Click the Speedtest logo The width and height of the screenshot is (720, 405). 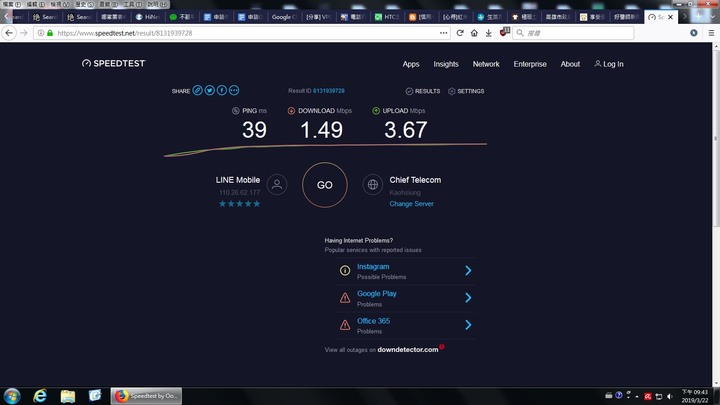[x=113, y=63]
